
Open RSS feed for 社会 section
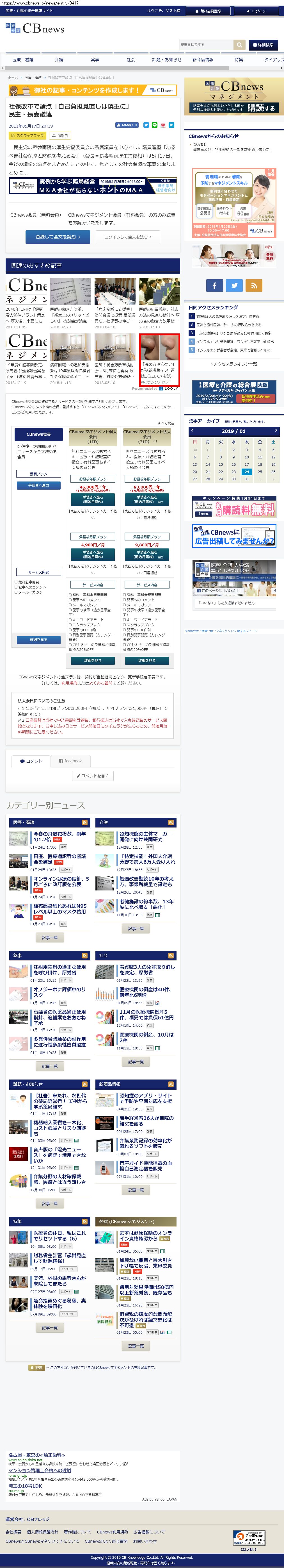171,956
